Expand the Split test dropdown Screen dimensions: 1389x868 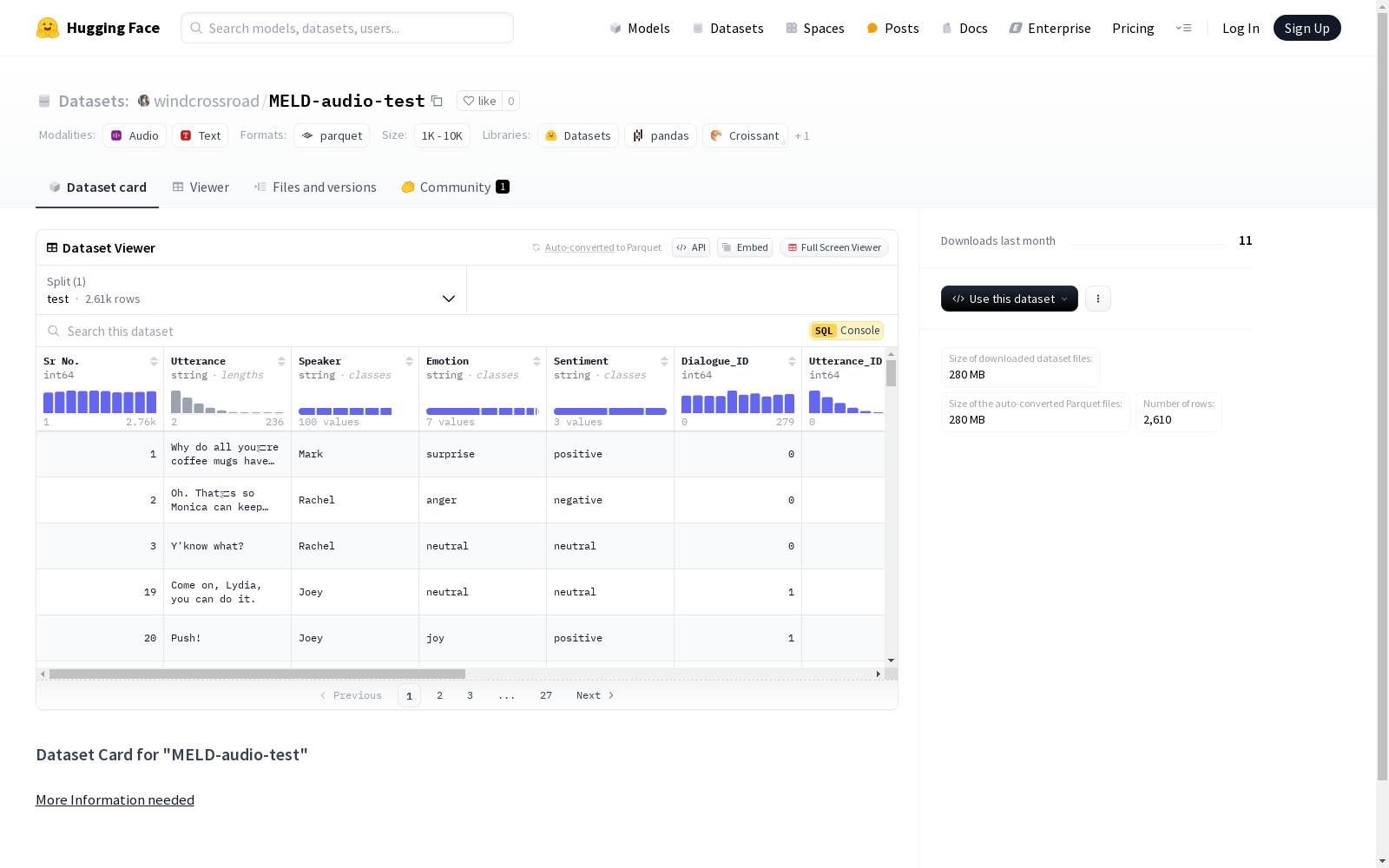[x=252, y=290]
